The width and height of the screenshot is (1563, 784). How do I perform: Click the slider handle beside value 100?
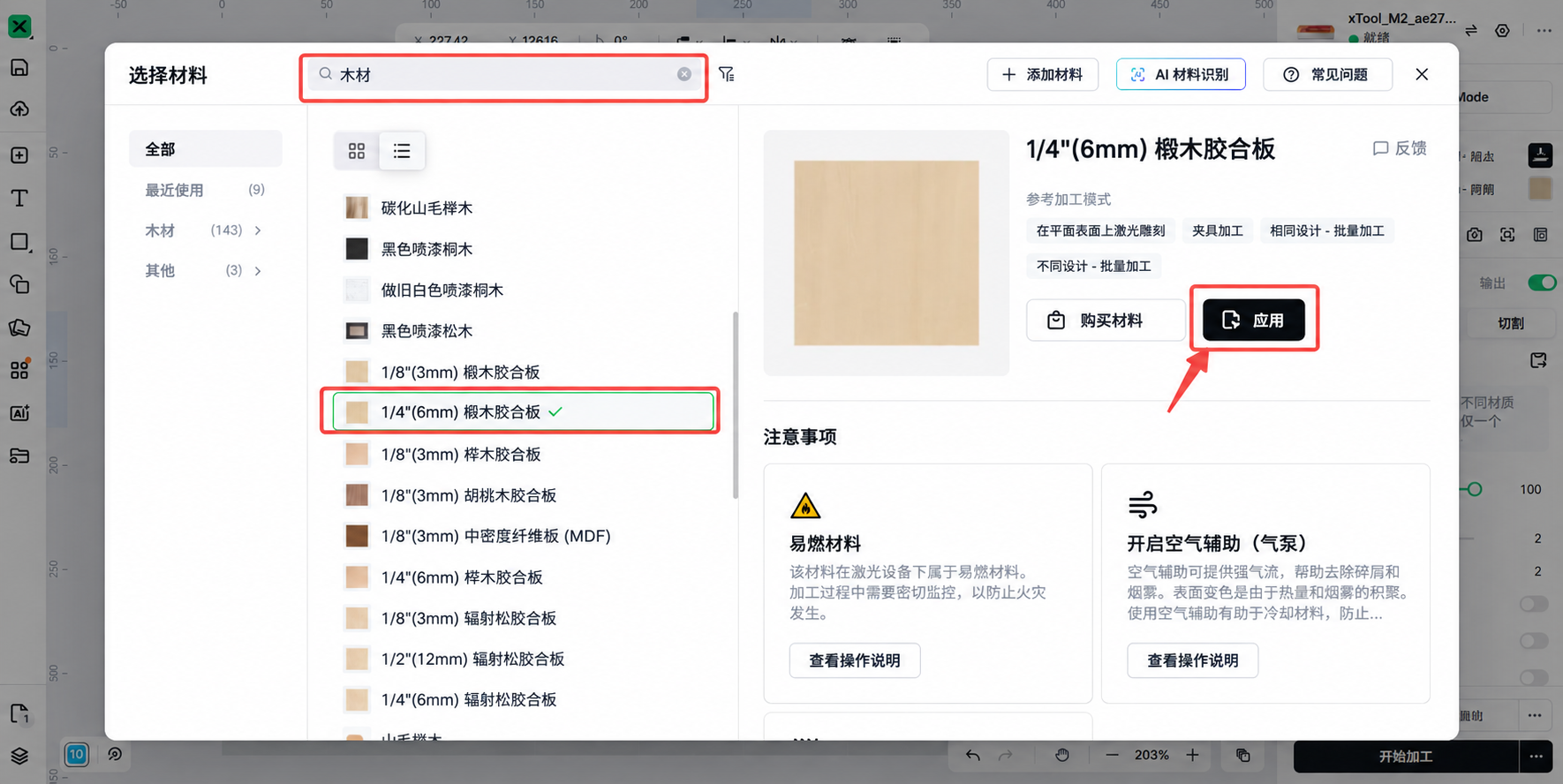(1474, 489)
